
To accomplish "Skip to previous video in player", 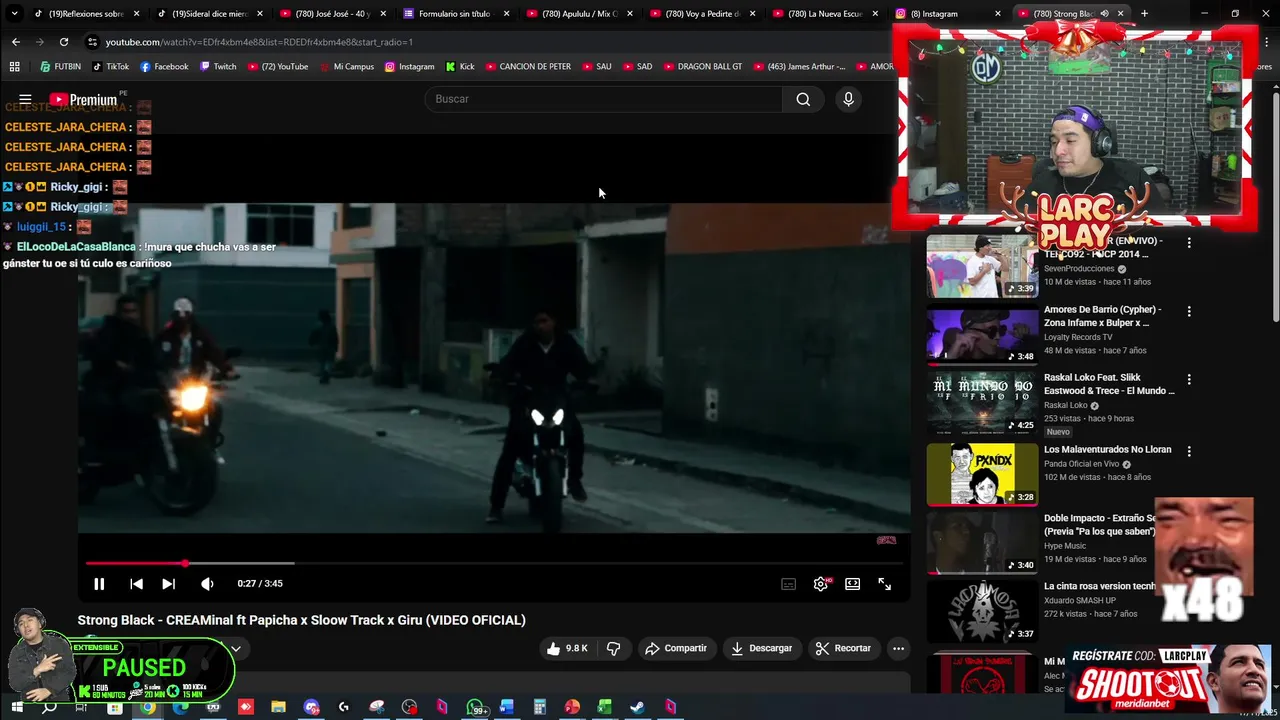I will [x=136, y=584].
